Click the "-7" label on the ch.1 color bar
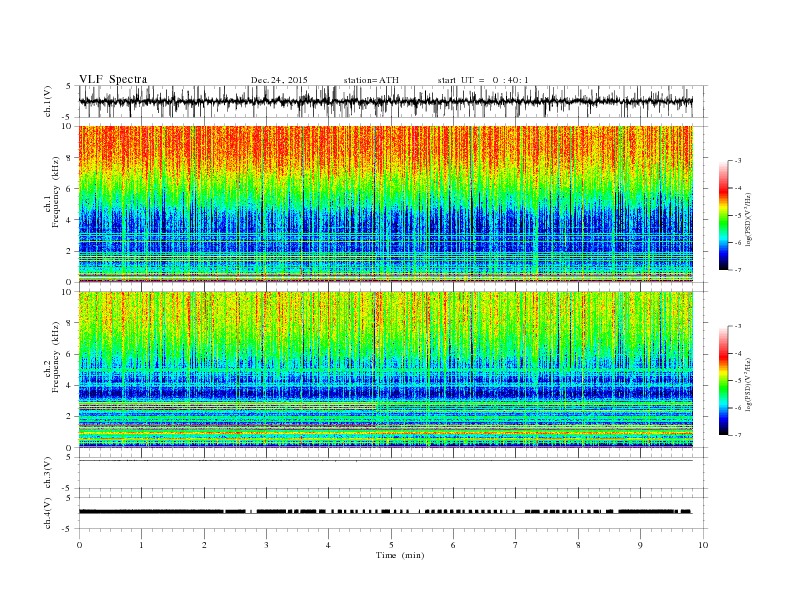Viewport: 792px width, 612px height. (737, 270)
